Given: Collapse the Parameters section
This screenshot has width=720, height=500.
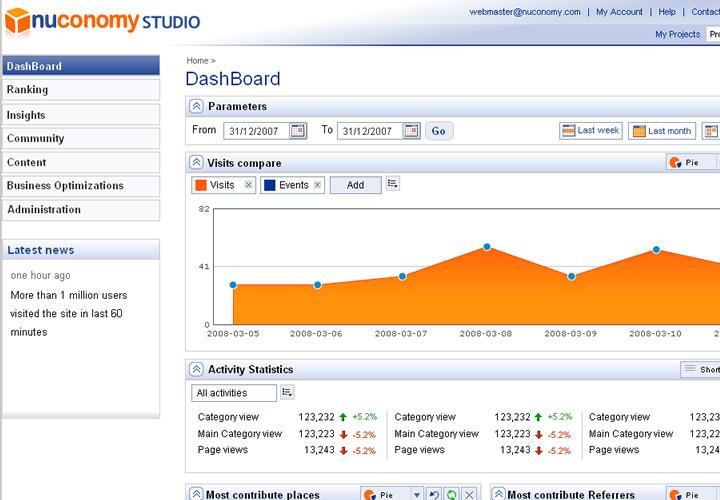Looking at the screenshot, I should (196, 107).
